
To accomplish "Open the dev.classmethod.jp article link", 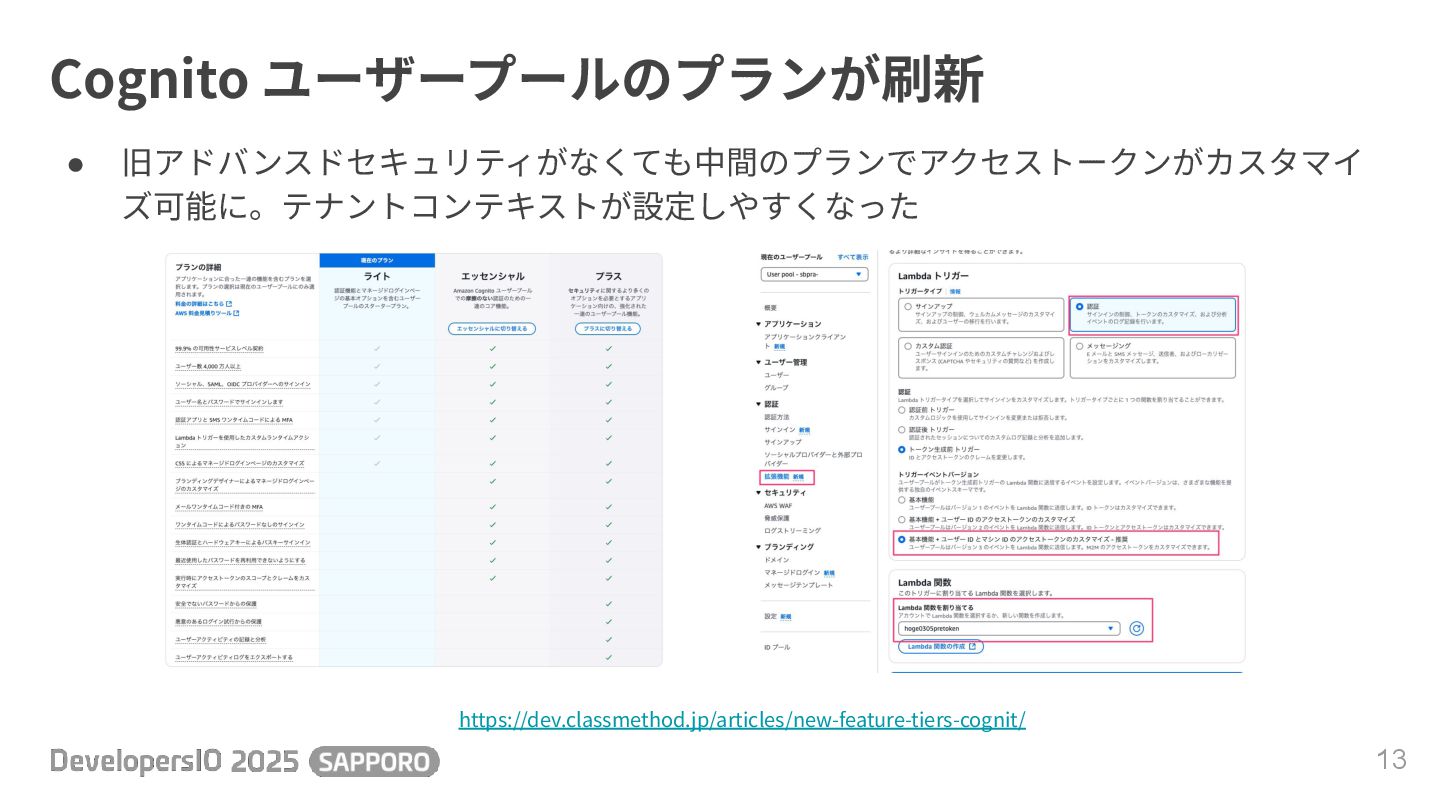I will pyautogui.click(x=742, y=720).
